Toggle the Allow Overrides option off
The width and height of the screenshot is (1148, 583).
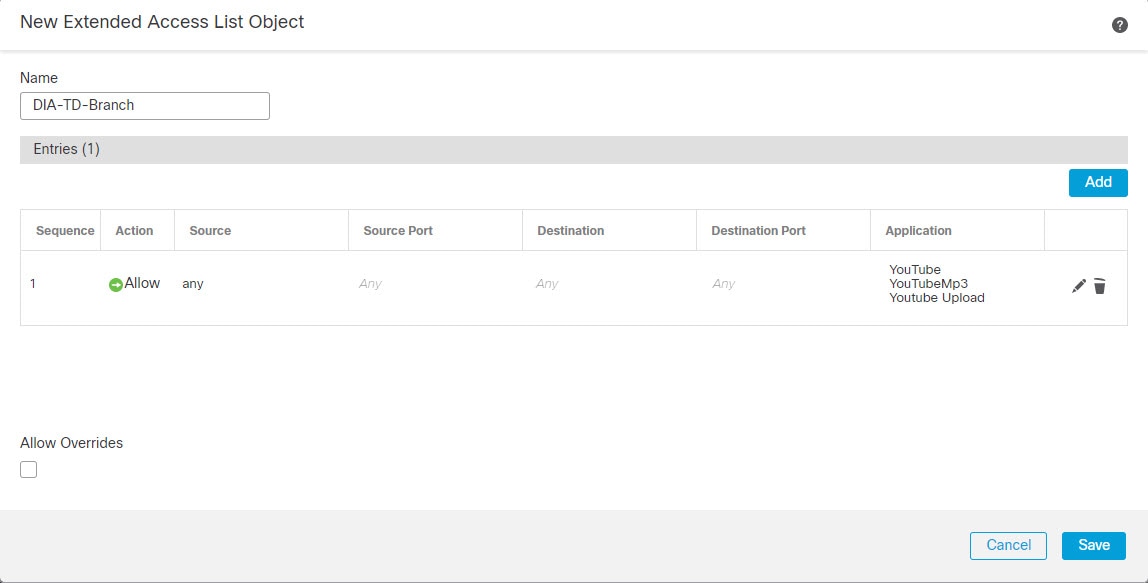(28, 468)
